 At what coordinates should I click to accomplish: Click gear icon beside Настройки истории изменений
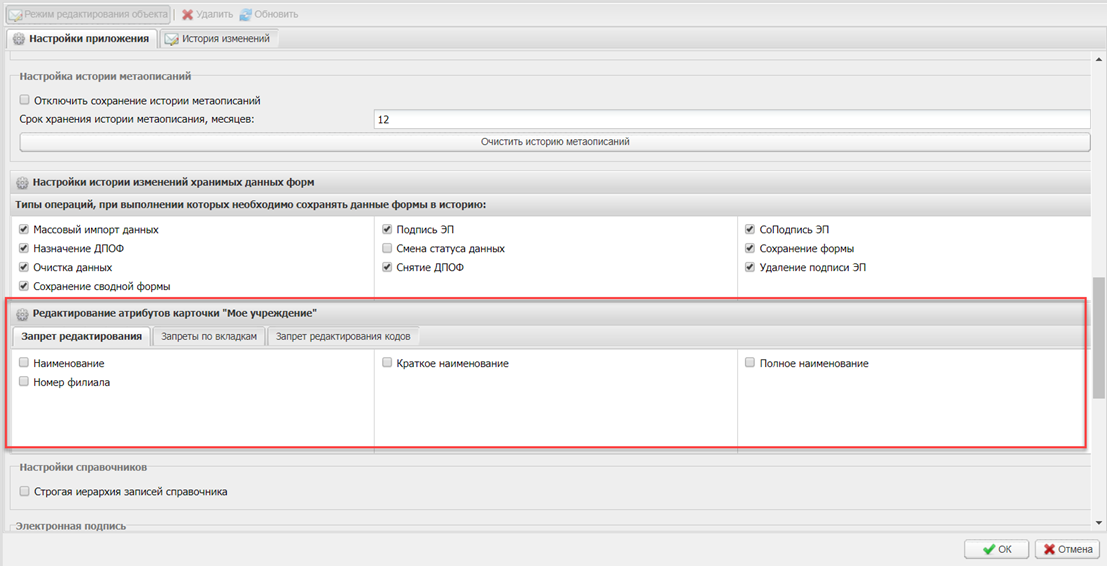[22, 183]
